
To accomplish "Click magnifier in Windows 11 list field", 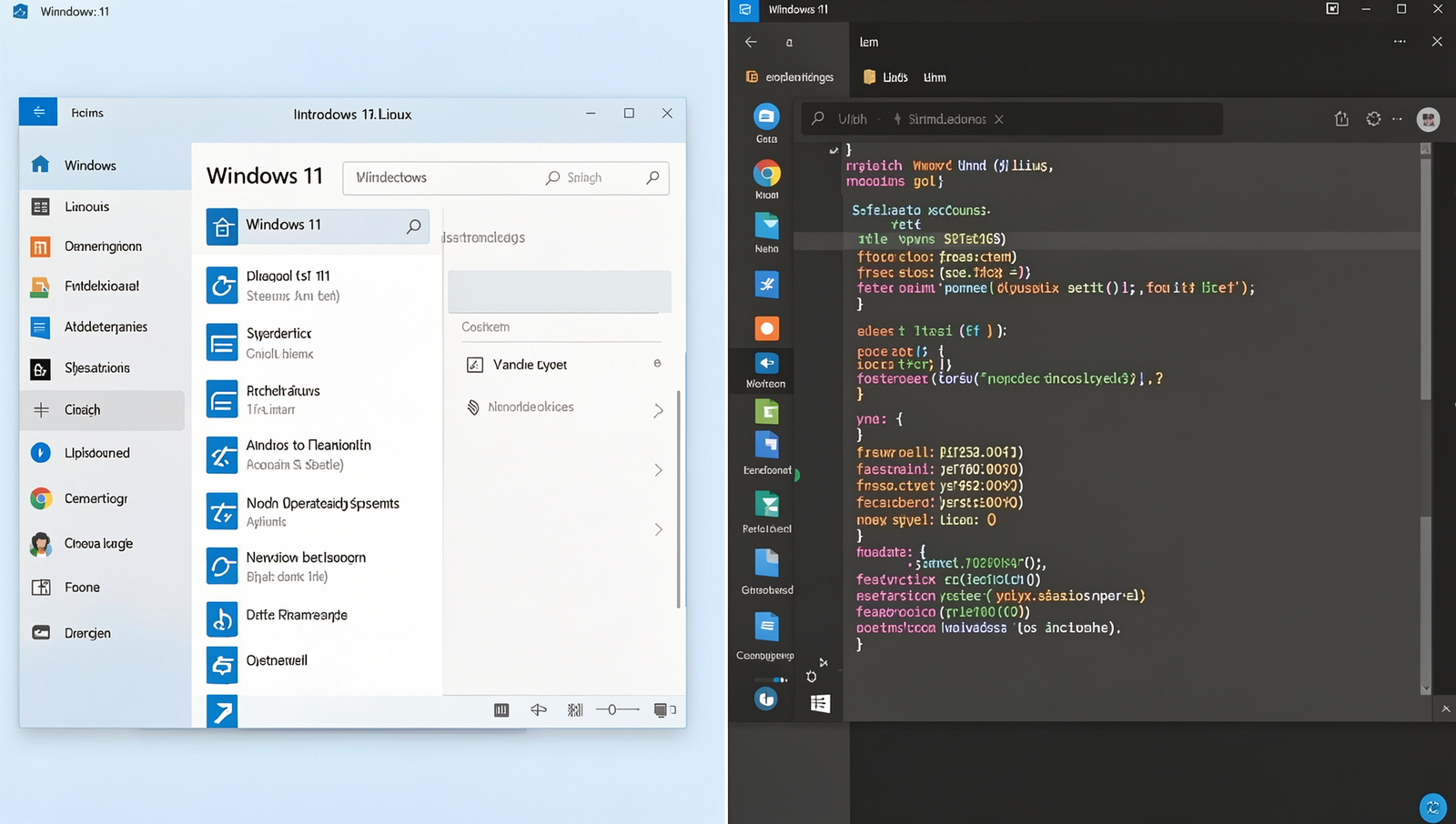I will click(414, 226).
